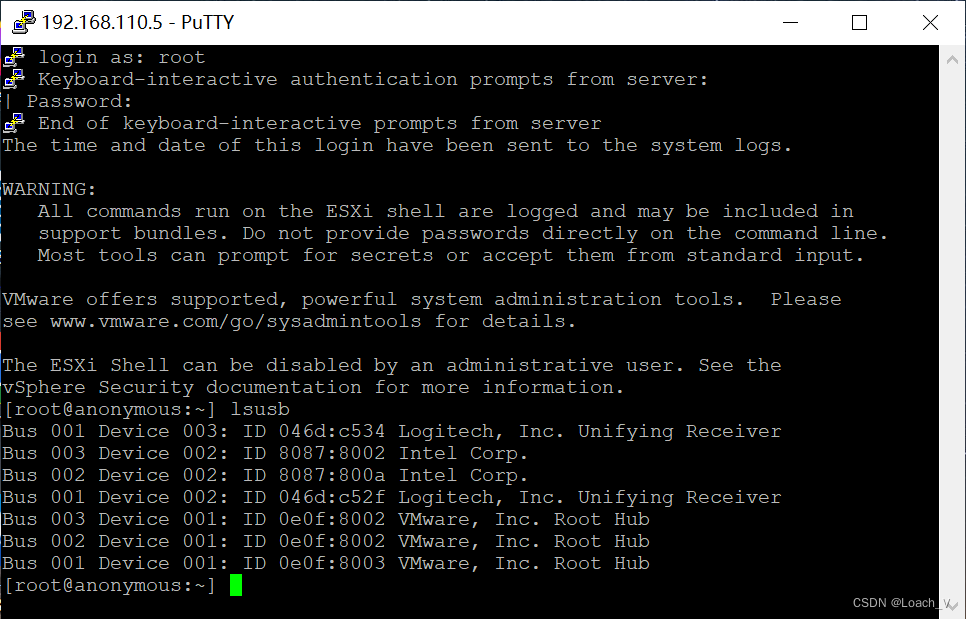The width and height of the screenshot is (966, 619).
Task: Click the icon beside "Keyboard-interactive authentication prompts"
Action: [x=13, y=78]
